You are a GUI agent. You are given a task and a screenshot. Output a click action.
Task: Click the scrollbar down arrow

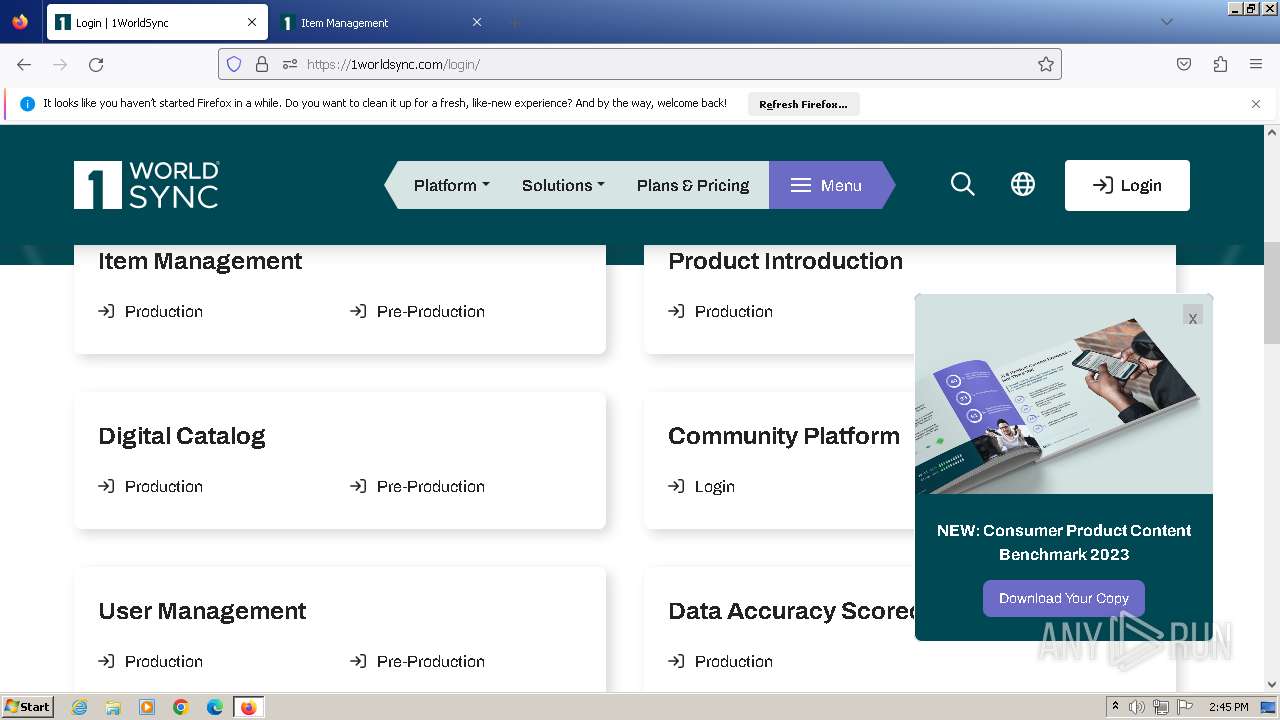click(x=1272, y=685)
